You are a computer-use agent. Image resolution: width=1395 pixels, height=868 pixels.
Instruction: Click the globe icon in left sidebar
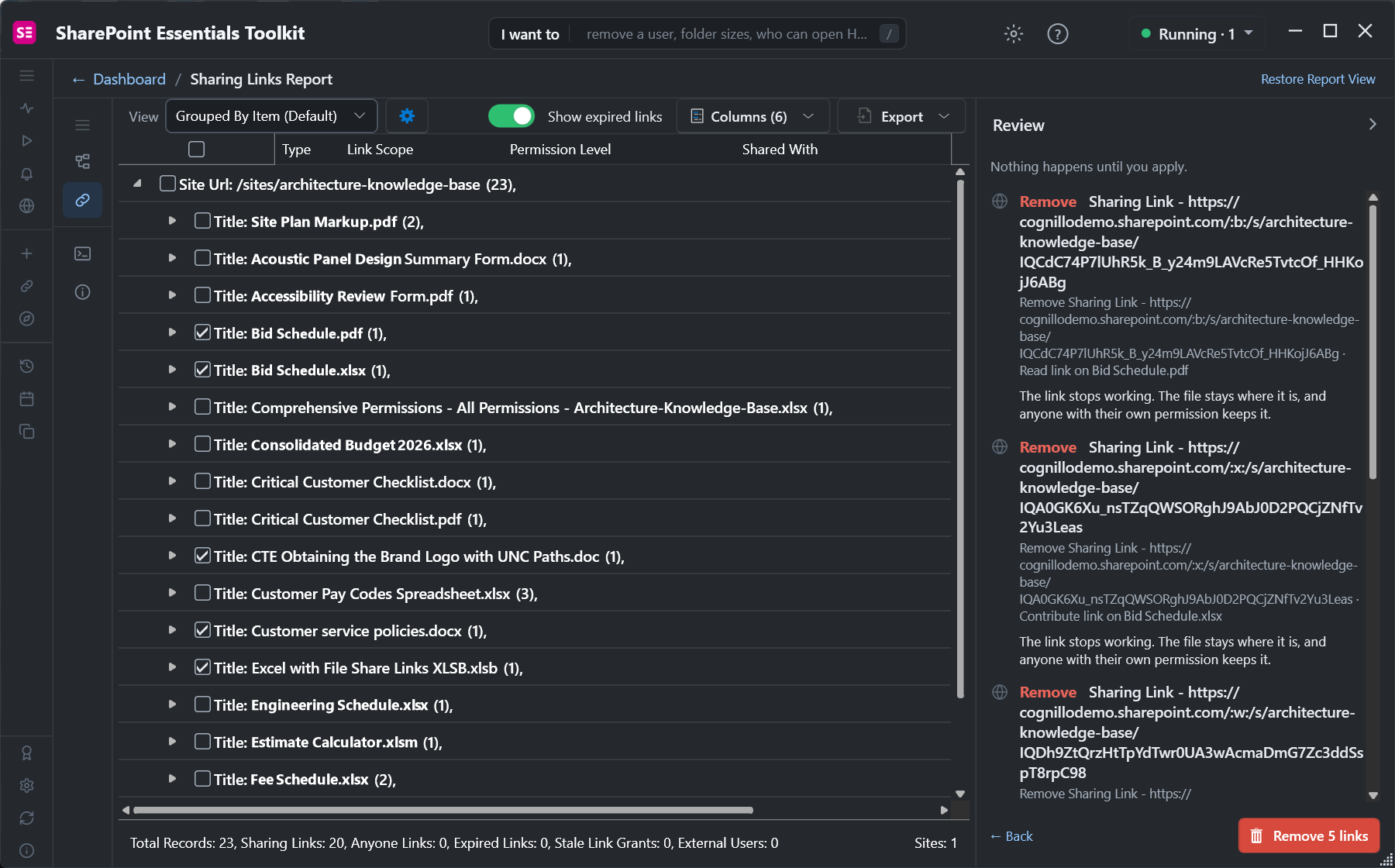(x=27, y=206)
